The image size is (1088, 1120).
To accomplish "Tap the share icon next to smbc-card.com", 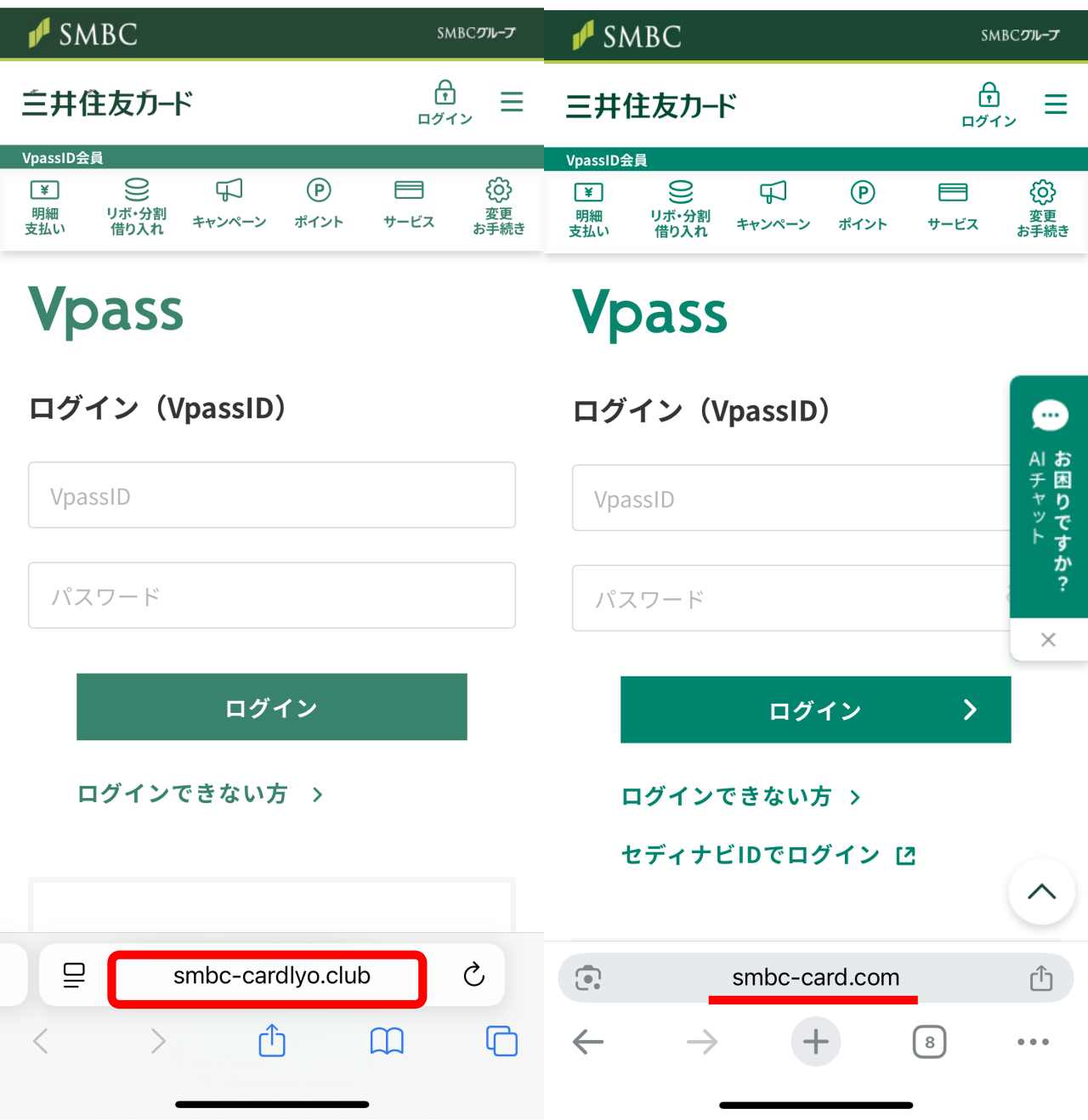I will pos(1041,978).
